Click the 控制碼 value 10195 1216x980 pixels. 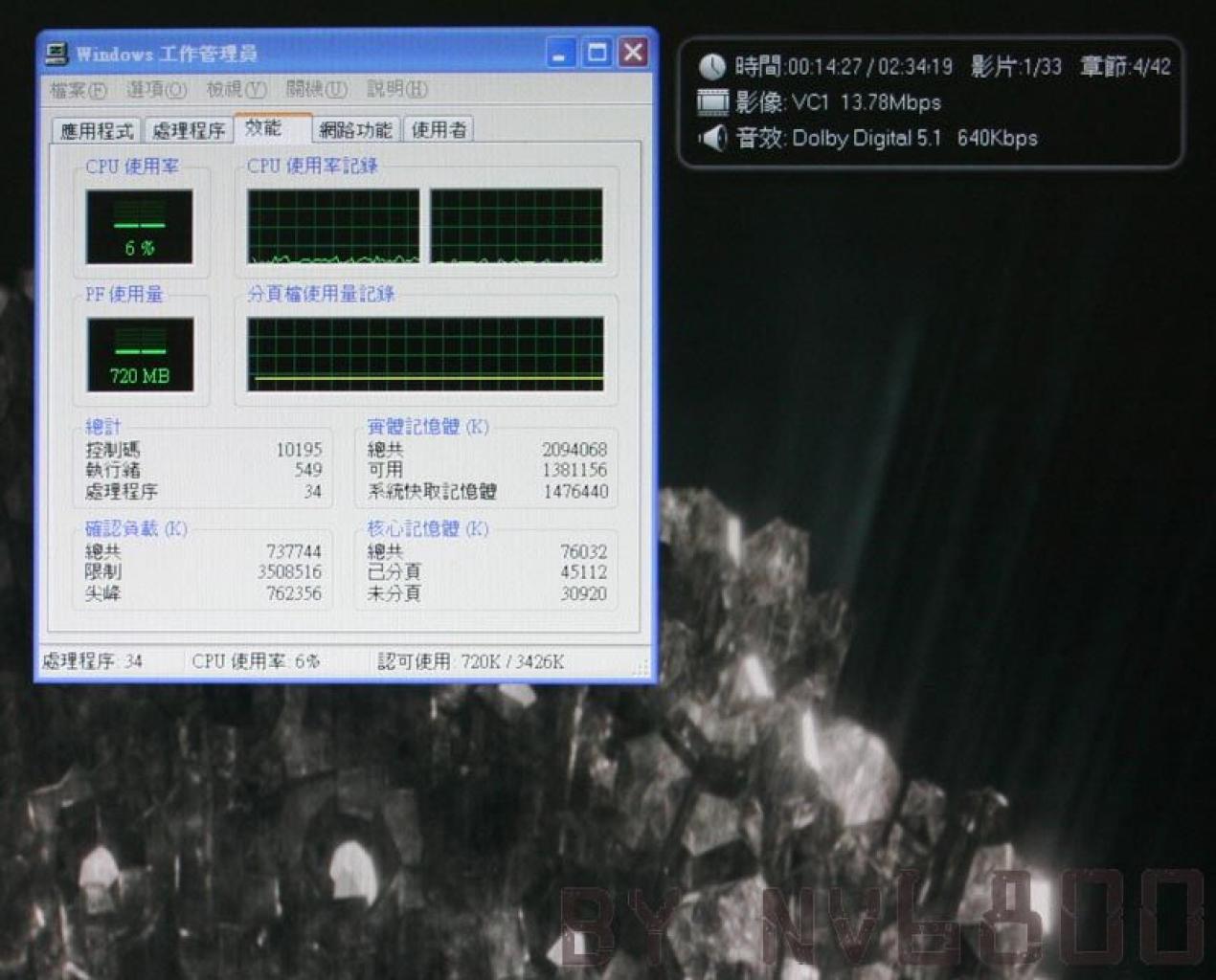299,450
